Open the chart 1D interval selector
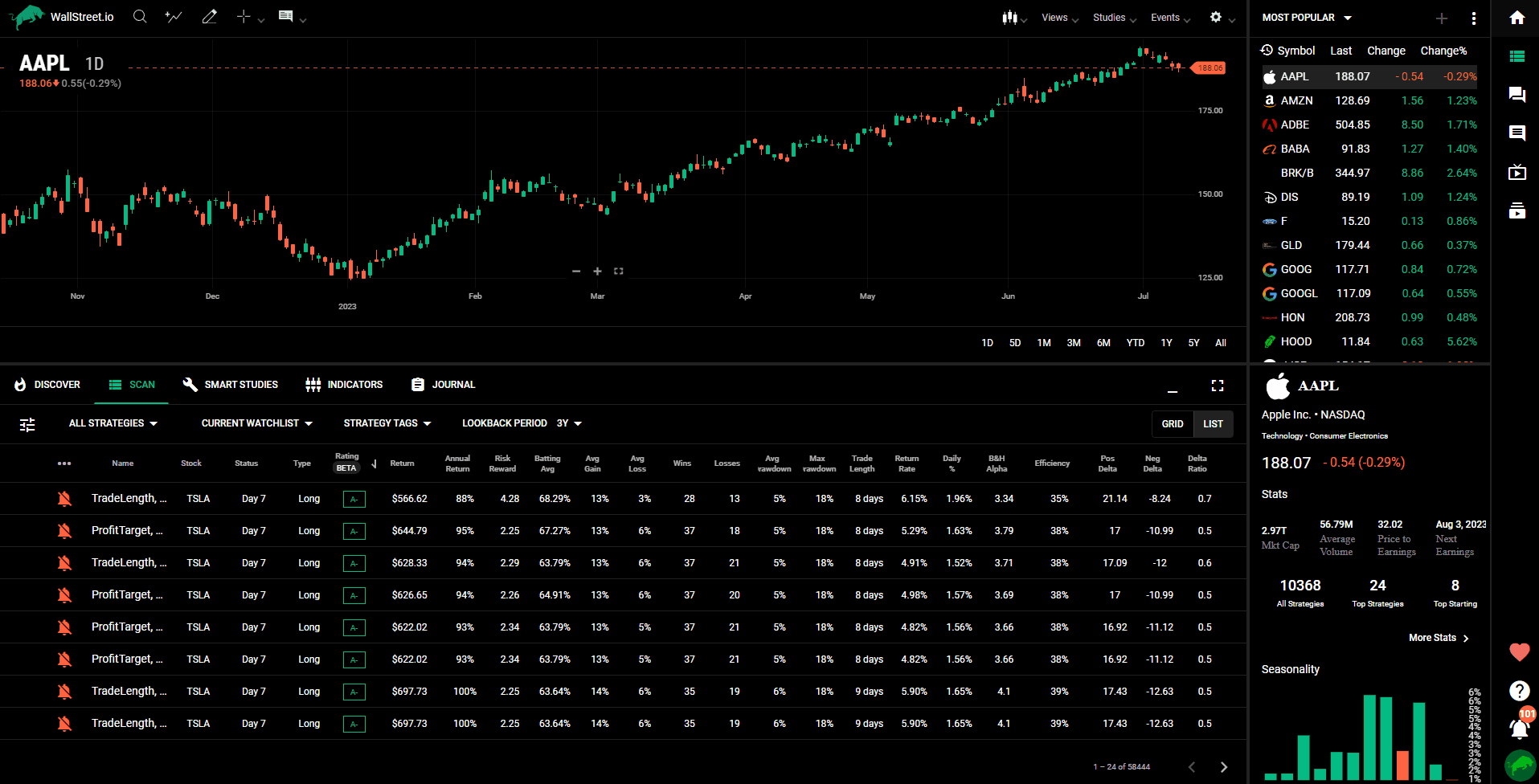The height and width of the screenshot is (784, 1539). point(95,63)
